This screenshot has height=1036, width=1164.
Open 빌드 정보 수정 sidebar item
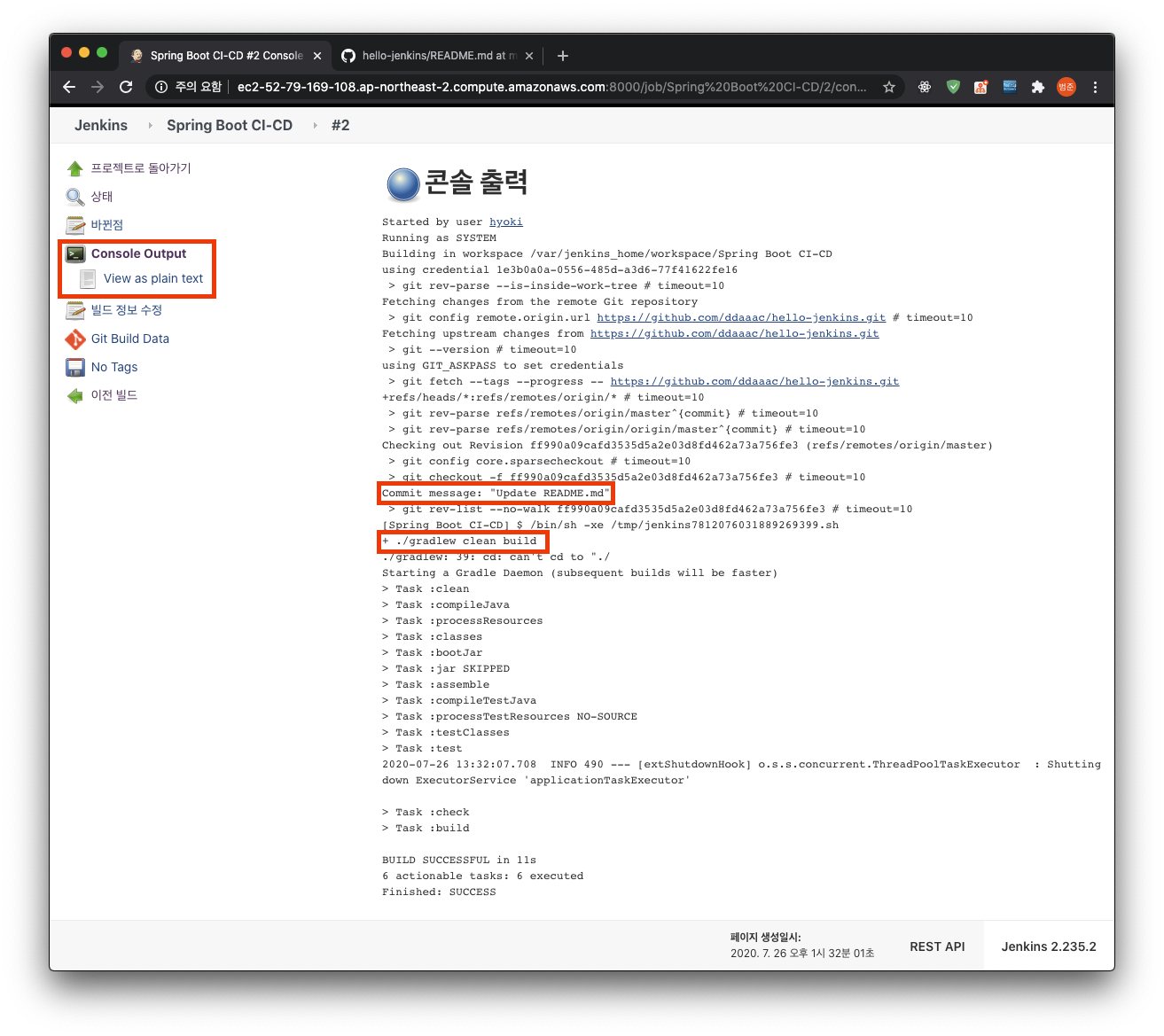point(127,310)
